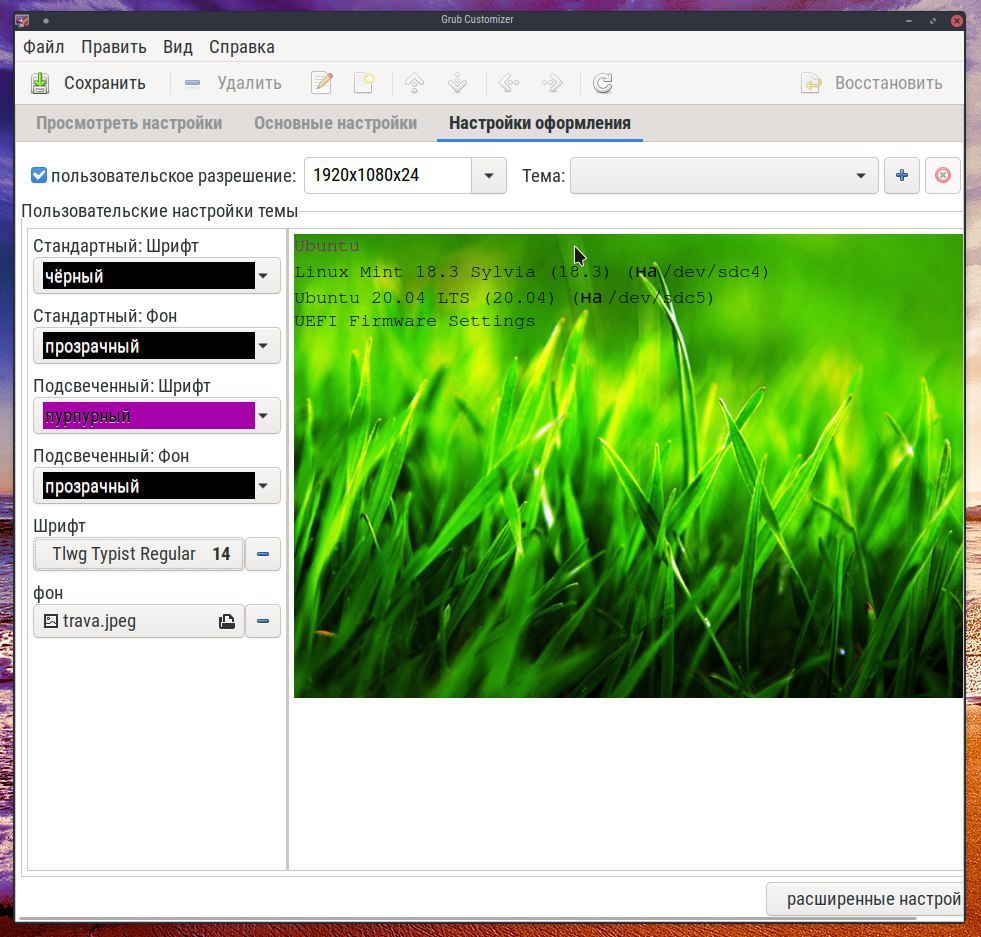Expand the resolution 1920x1080x24 dropdown arrow

pyautogui.click(x=489, y=176)
